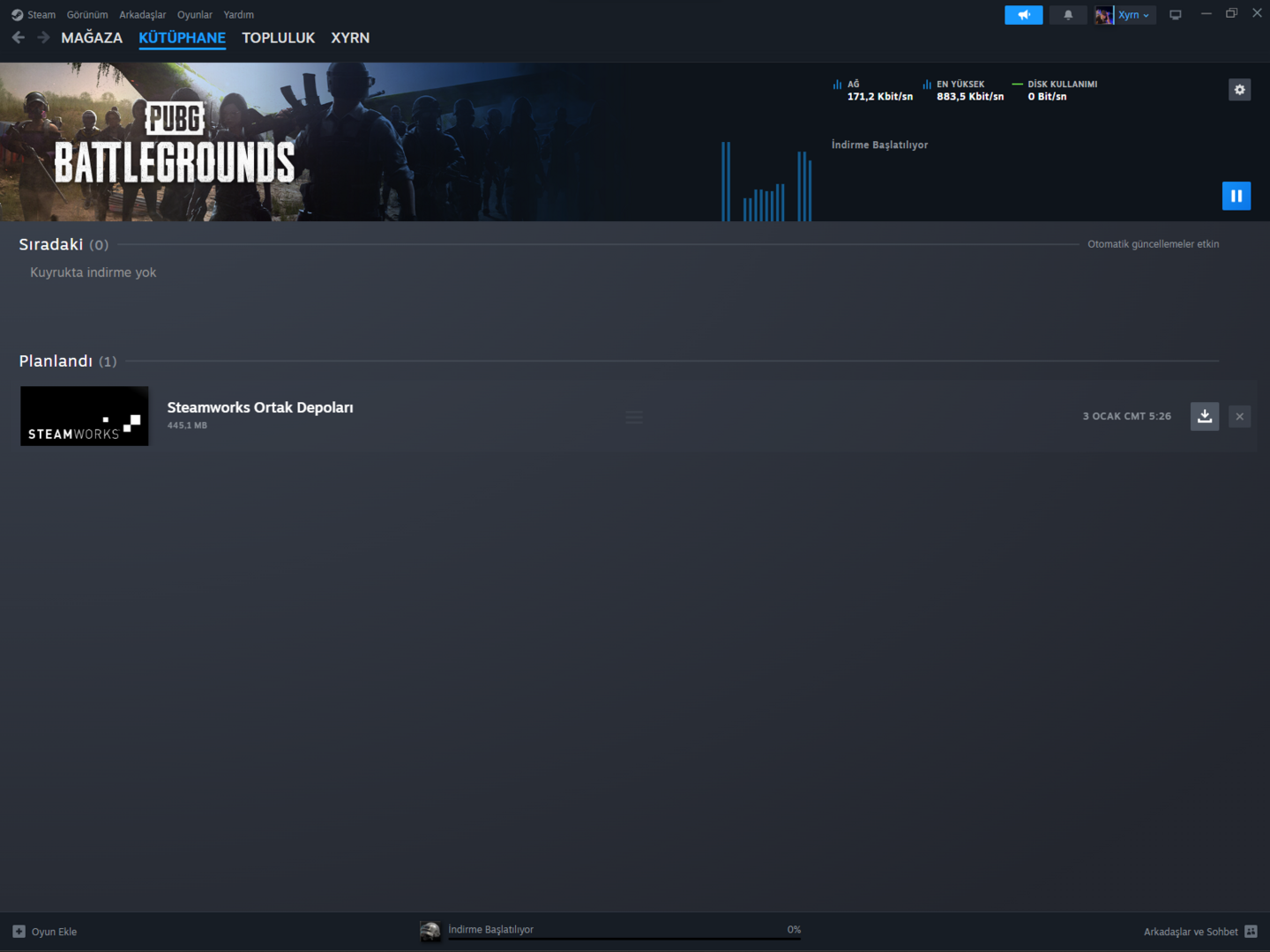Switch to Big Picture mode monitor icon

[x=1176, y=15]
